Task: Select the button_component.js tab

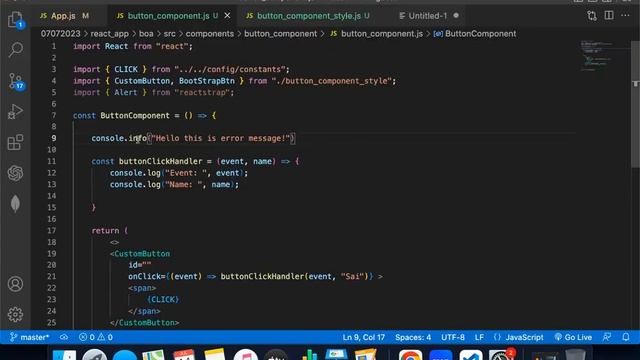Action: tap(168, 16)
